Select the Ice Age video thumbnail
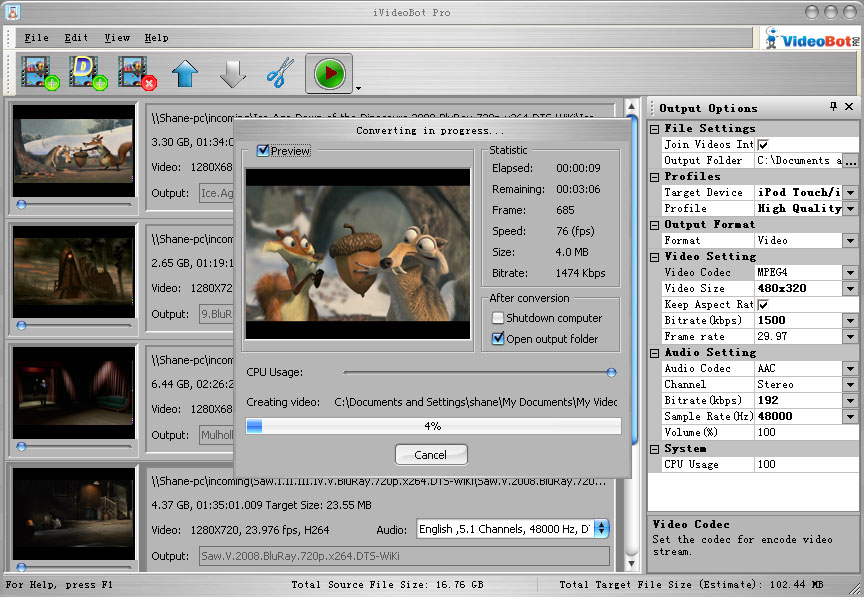This screenshot has width=864, height=597. [x=74, y=150]
